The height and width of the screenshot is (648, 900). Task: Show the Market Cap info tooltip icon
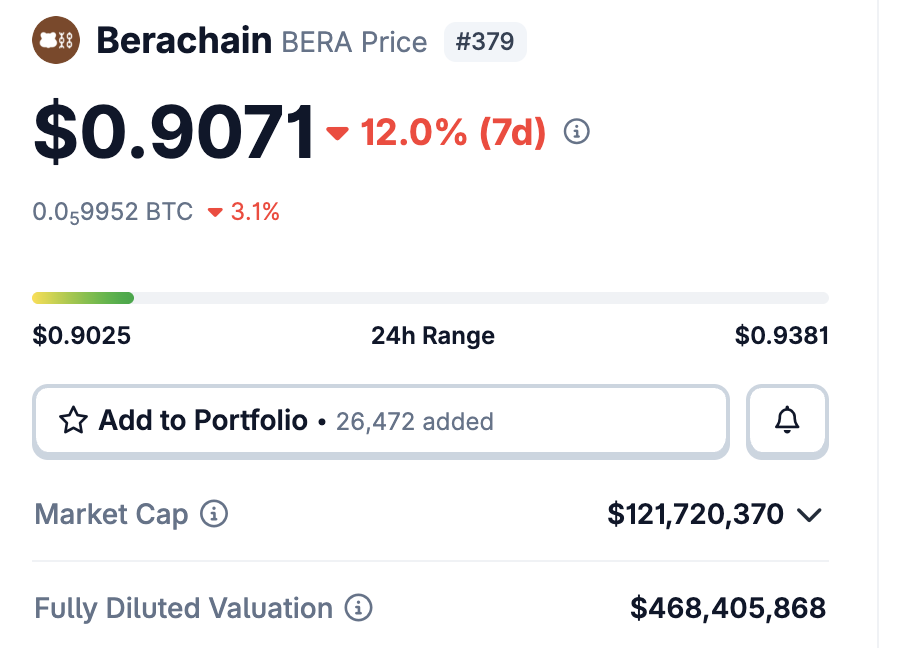[214, 514]
